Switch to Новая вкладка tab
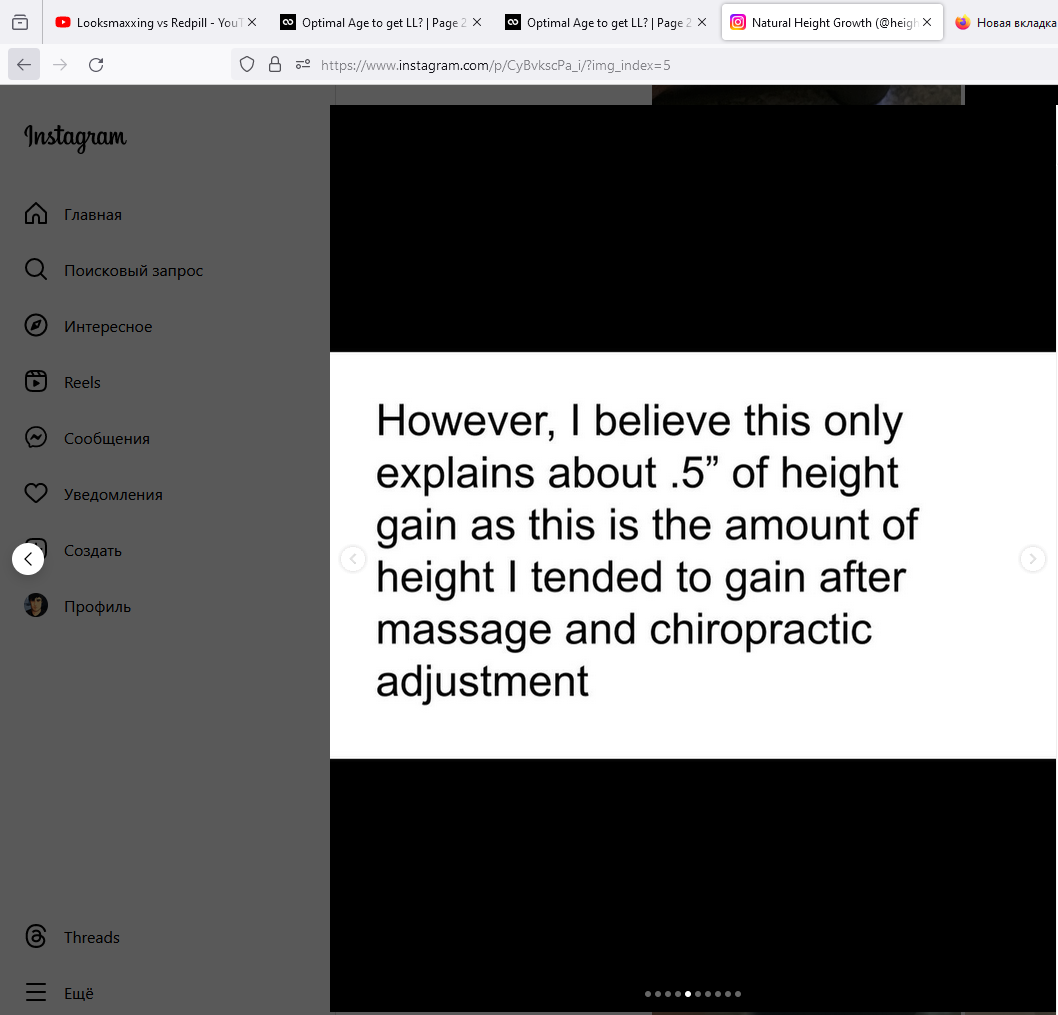This screenshot has height=1015, width=1058. click(x=1005, y=22)
